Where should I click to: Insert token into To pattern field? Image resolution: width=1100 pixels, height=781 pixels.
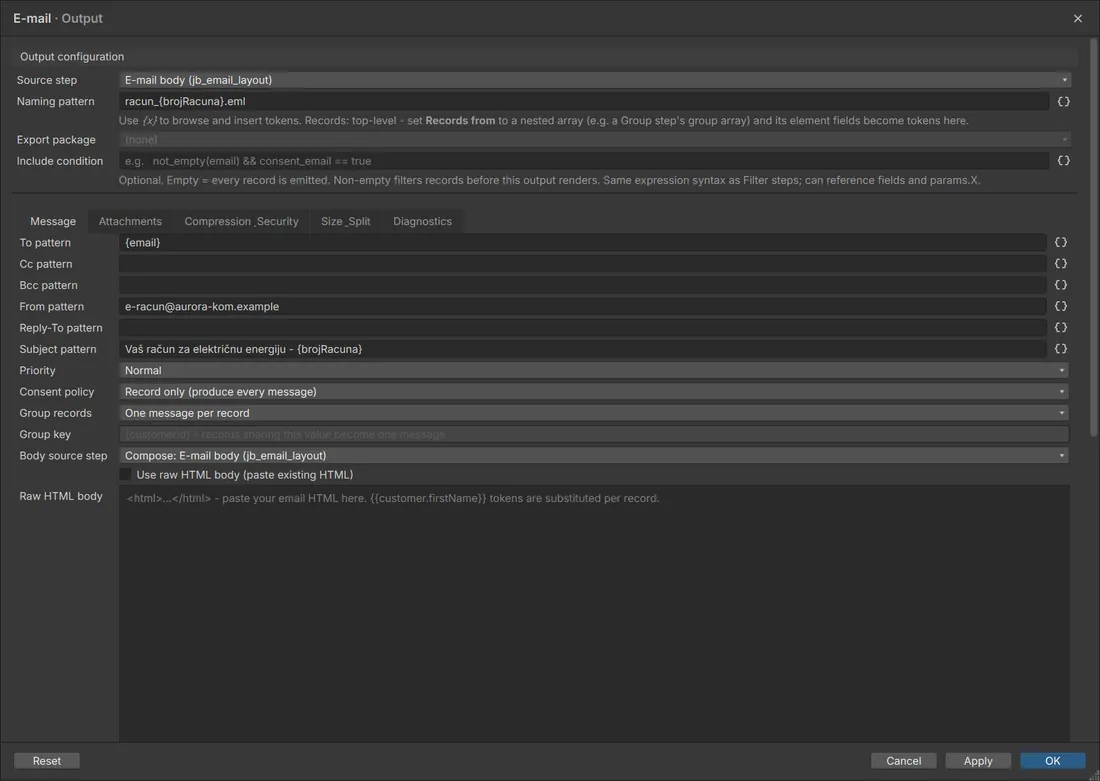(x=1061, y=242)
